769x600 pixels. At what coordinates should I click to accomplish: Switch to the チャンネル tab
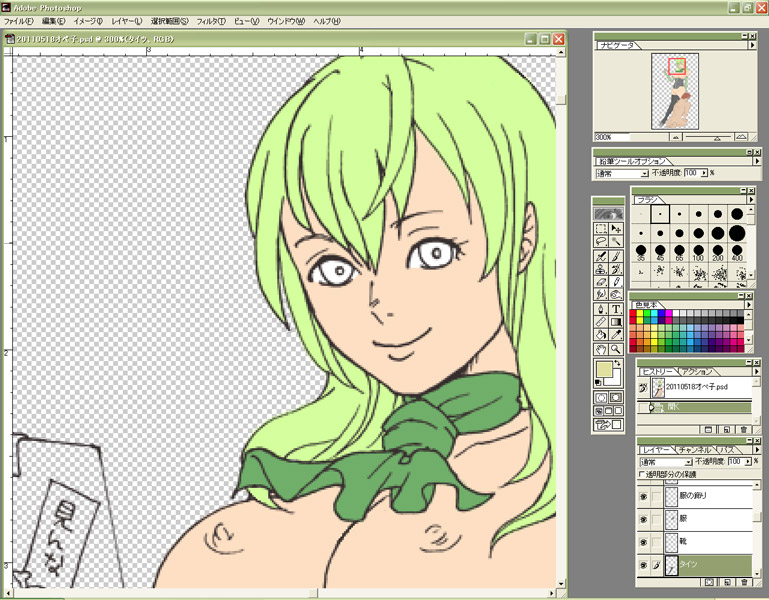click(x=695, y=449)
